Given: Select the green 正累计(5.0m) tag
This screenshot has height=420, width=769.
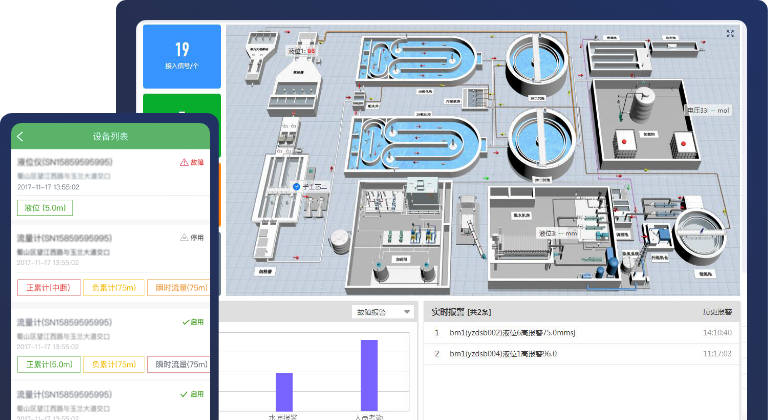Looking at the screenshot, I should [47, 365].
